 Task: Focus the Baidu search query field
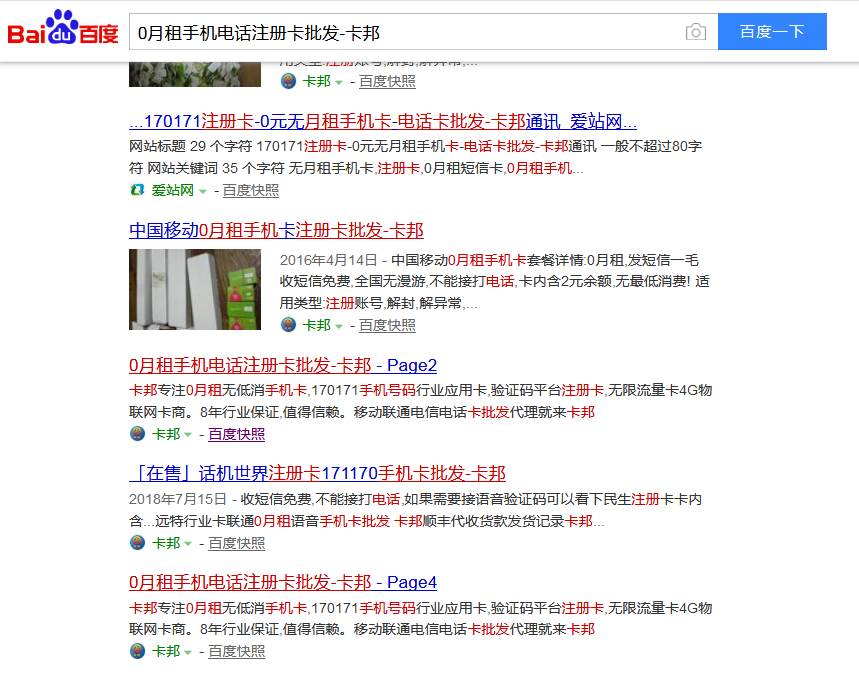400,32
